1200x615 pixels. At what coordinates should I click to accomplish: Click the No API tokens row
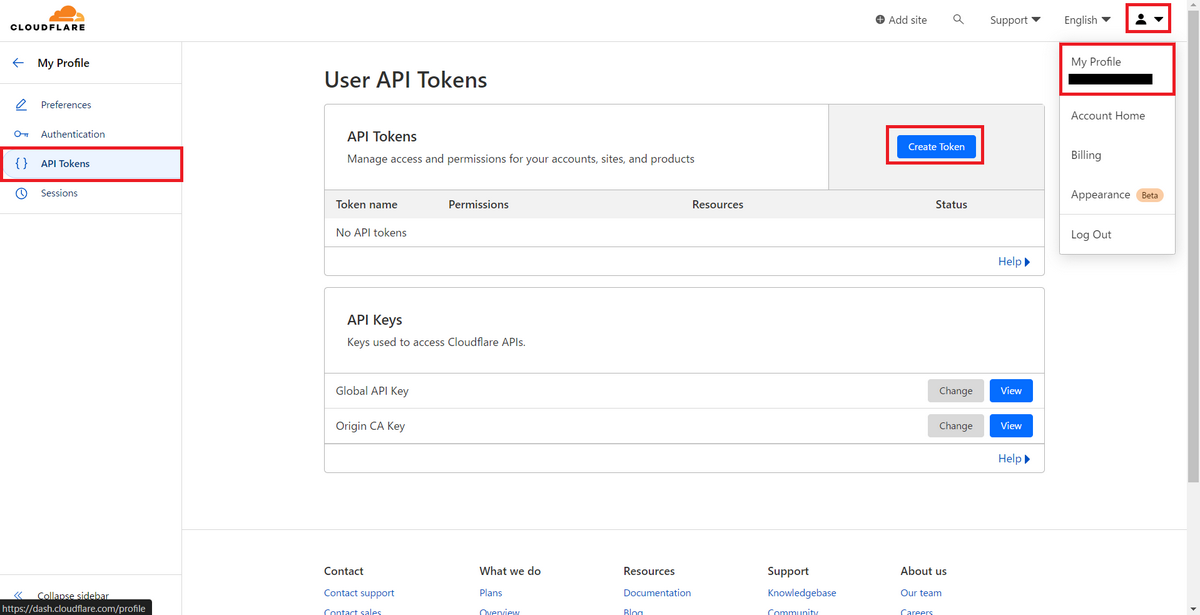pos(684,233)
